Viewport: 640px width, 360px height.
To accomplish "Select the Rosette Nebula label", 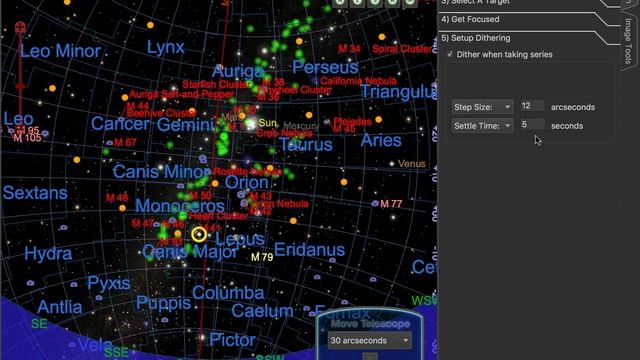I will 248,171.
